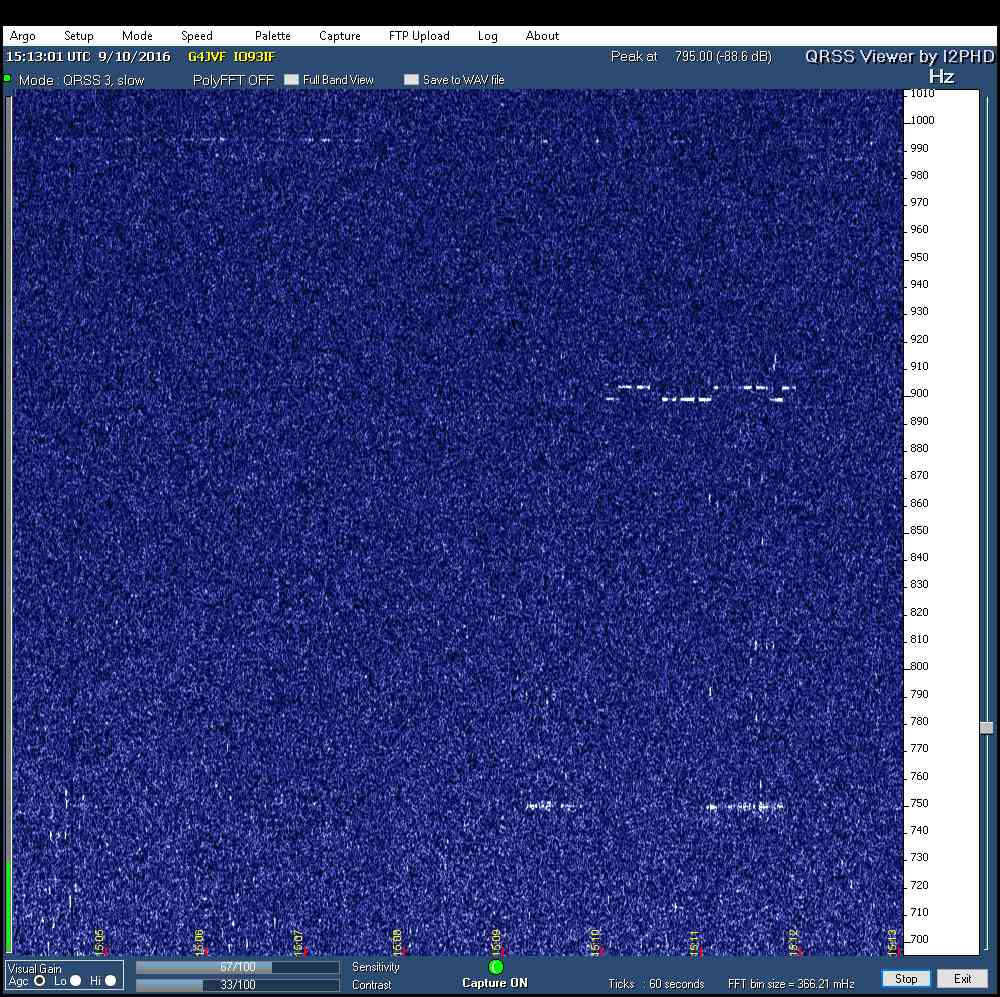The height and width of the screenshot is (997, 1000).
Task: Click the Stop button
Action: click(x=906, y=979)
